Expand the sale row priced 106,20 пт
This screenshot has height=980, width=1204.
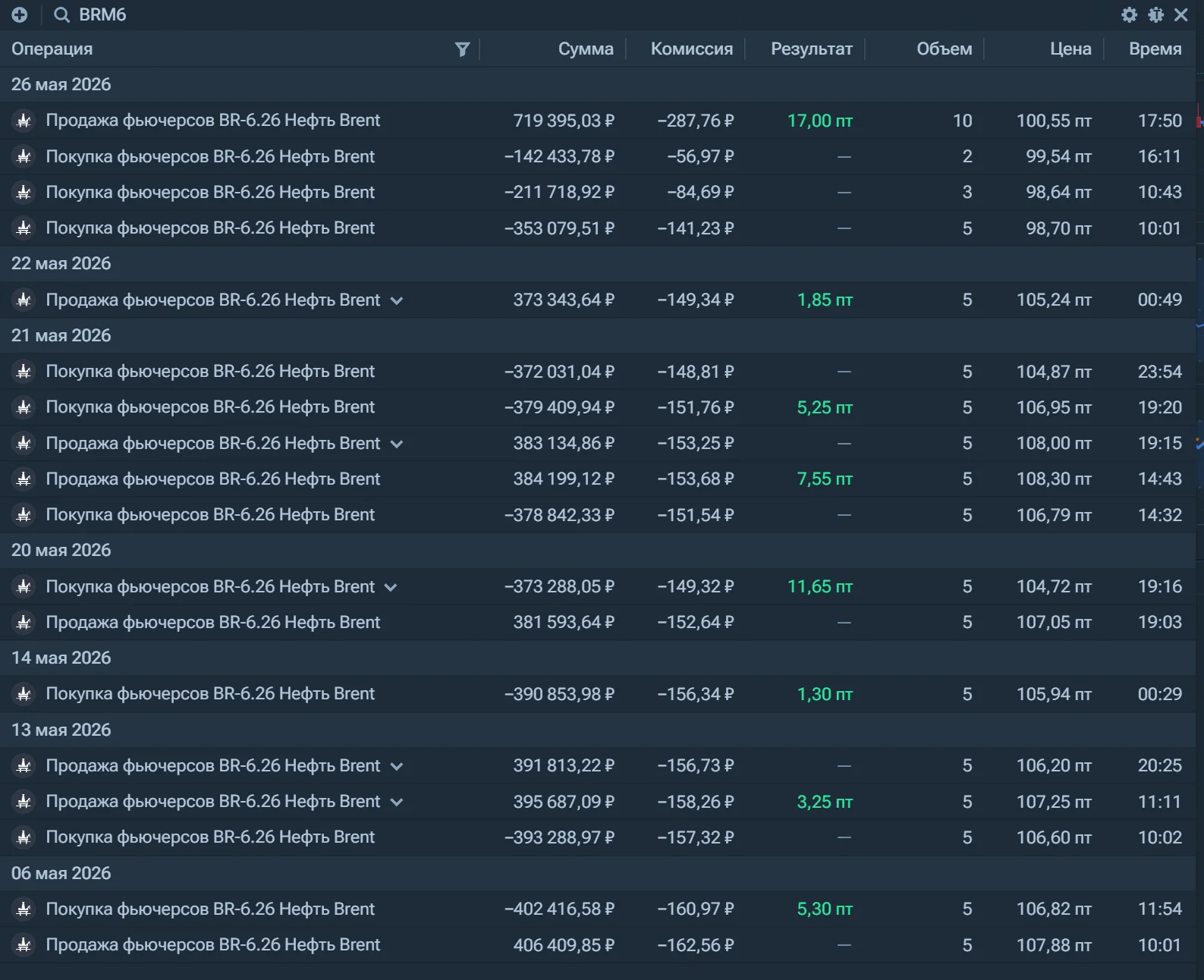pyautogui.click(x=396, y=766)
